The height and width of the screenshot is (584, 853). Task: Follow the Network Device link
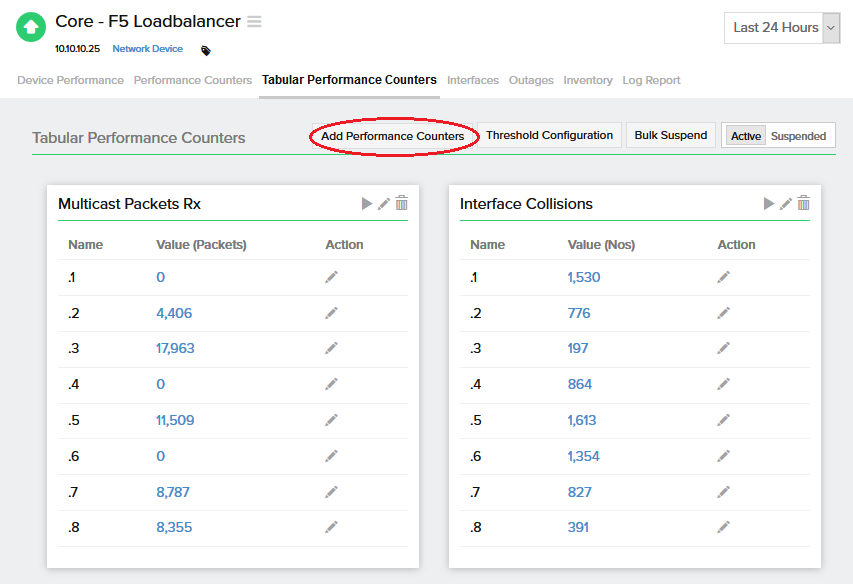click(x=147, y=48)
